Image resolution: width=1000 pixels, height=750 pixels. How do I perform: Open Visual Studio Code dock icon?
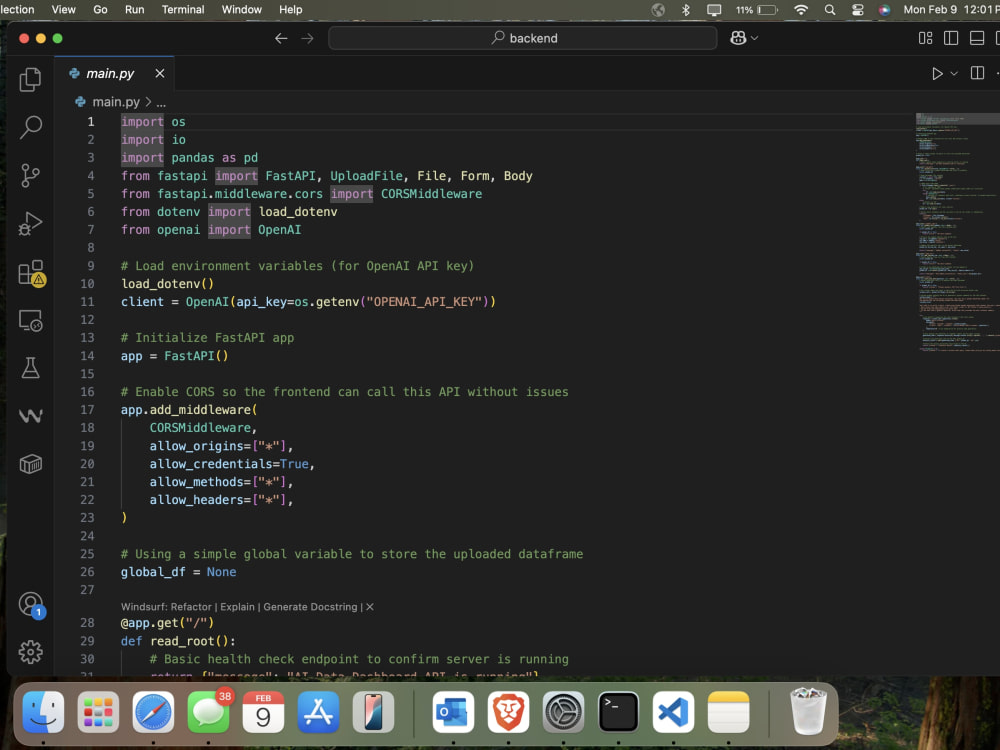(673, 712)
